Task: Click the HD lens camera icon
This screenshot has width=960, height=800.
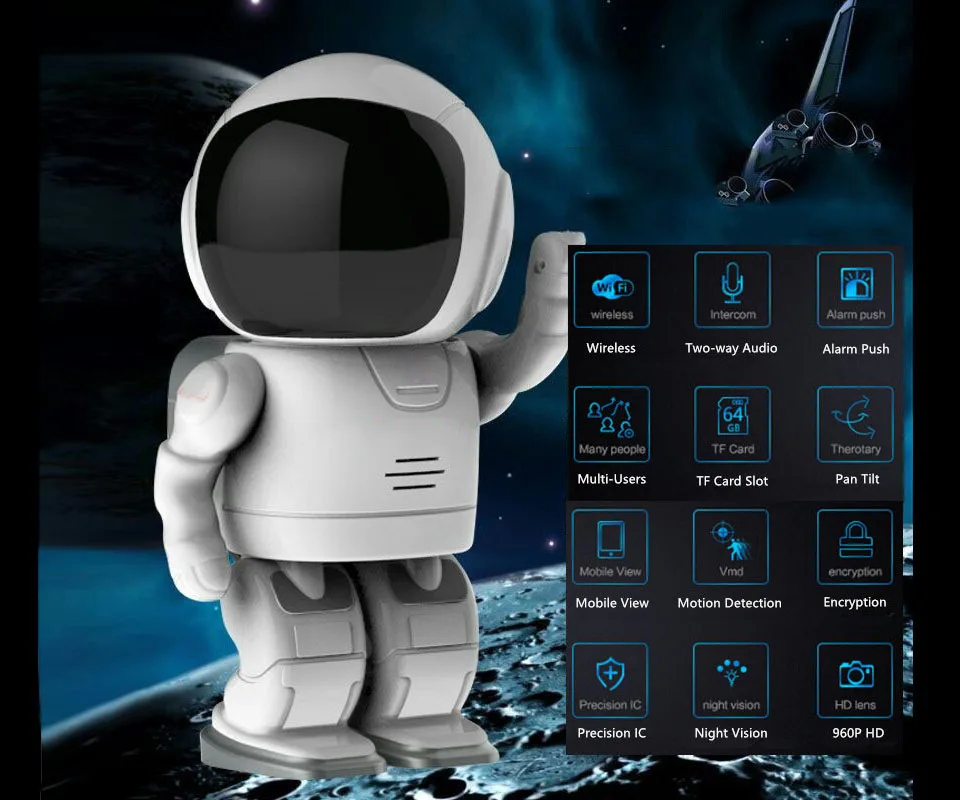Action: (x=855, y=681)
